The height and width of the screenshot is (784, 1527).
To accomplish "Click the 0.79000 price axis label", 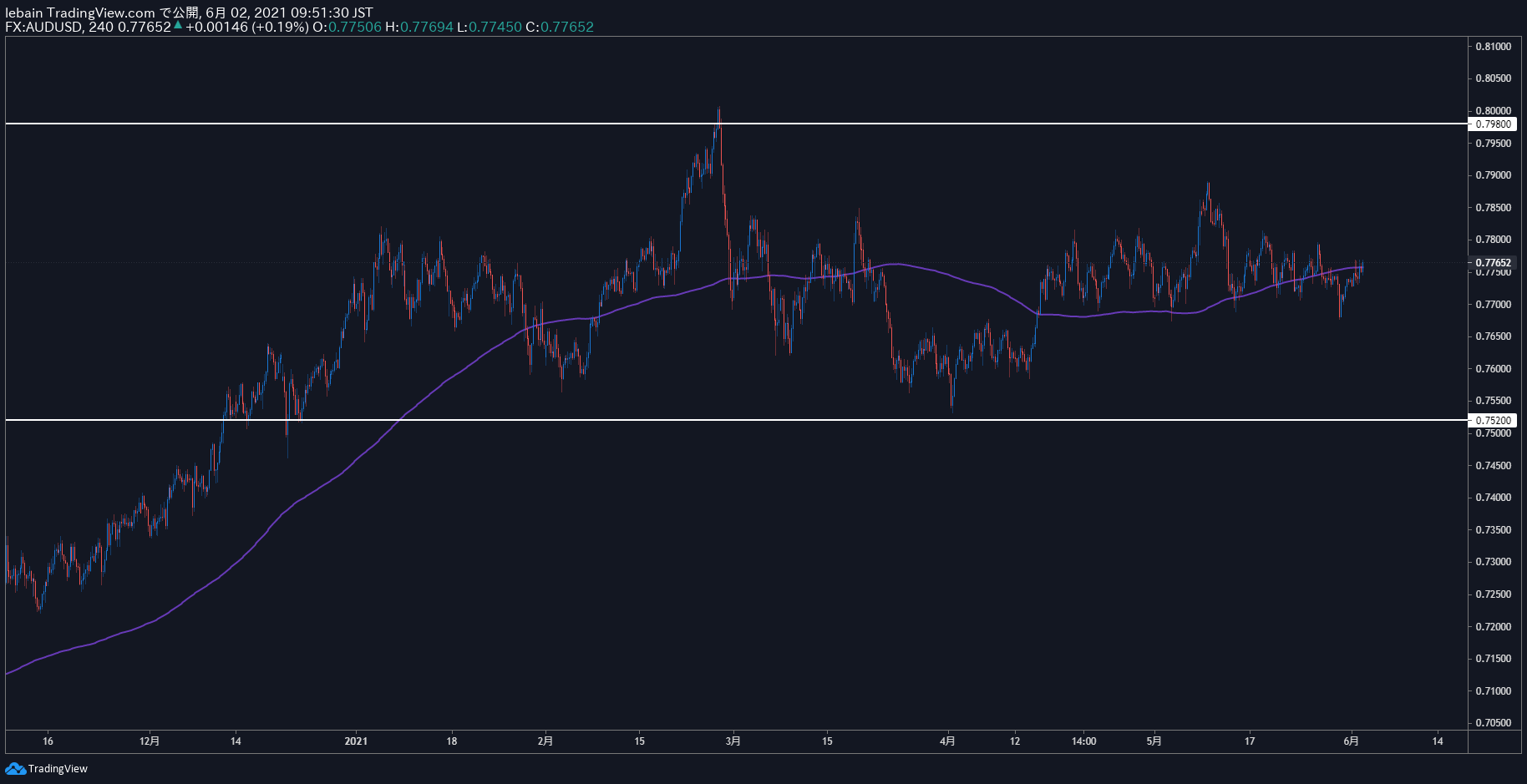I will point(1493,175).
